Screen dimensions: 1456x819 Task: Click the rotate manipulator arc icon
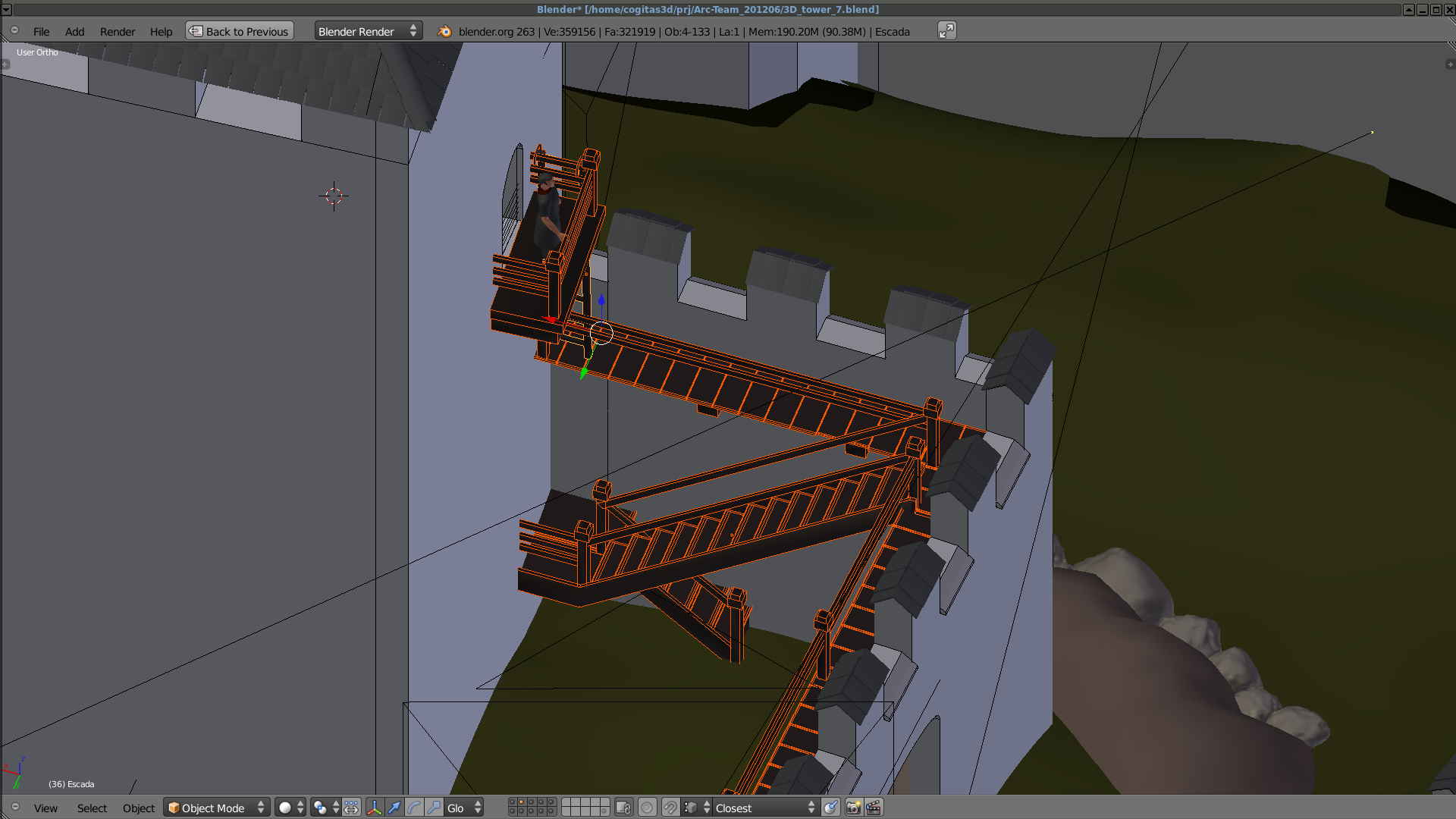point(414,808)
